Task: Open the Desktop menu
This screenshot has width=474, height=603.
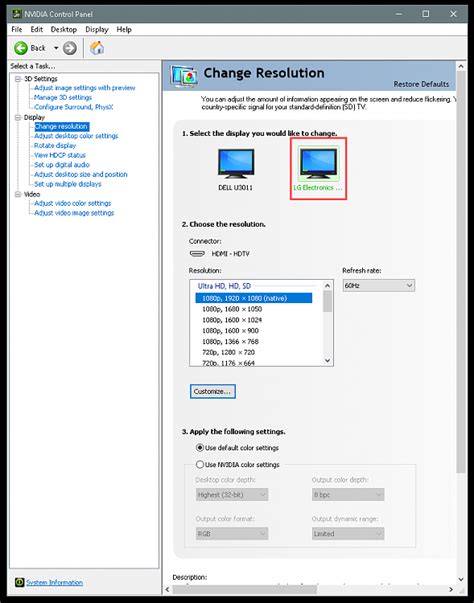Action: 63,30
